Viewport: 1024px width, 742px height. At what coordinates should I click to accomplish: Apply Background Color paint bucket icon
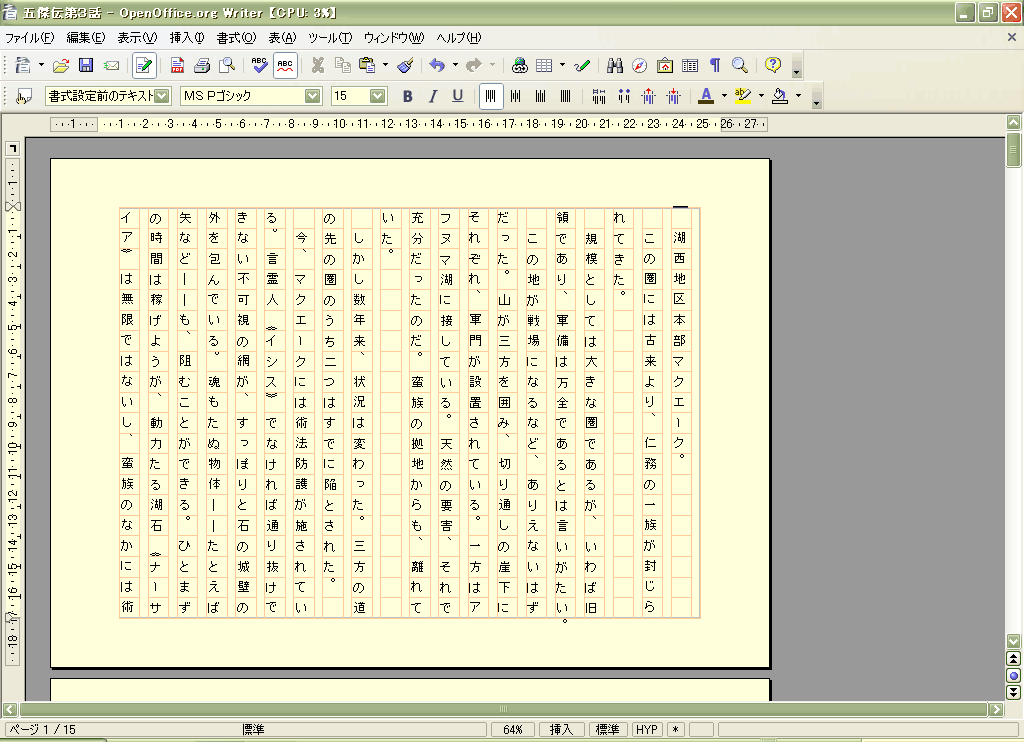tap(780, 96)
